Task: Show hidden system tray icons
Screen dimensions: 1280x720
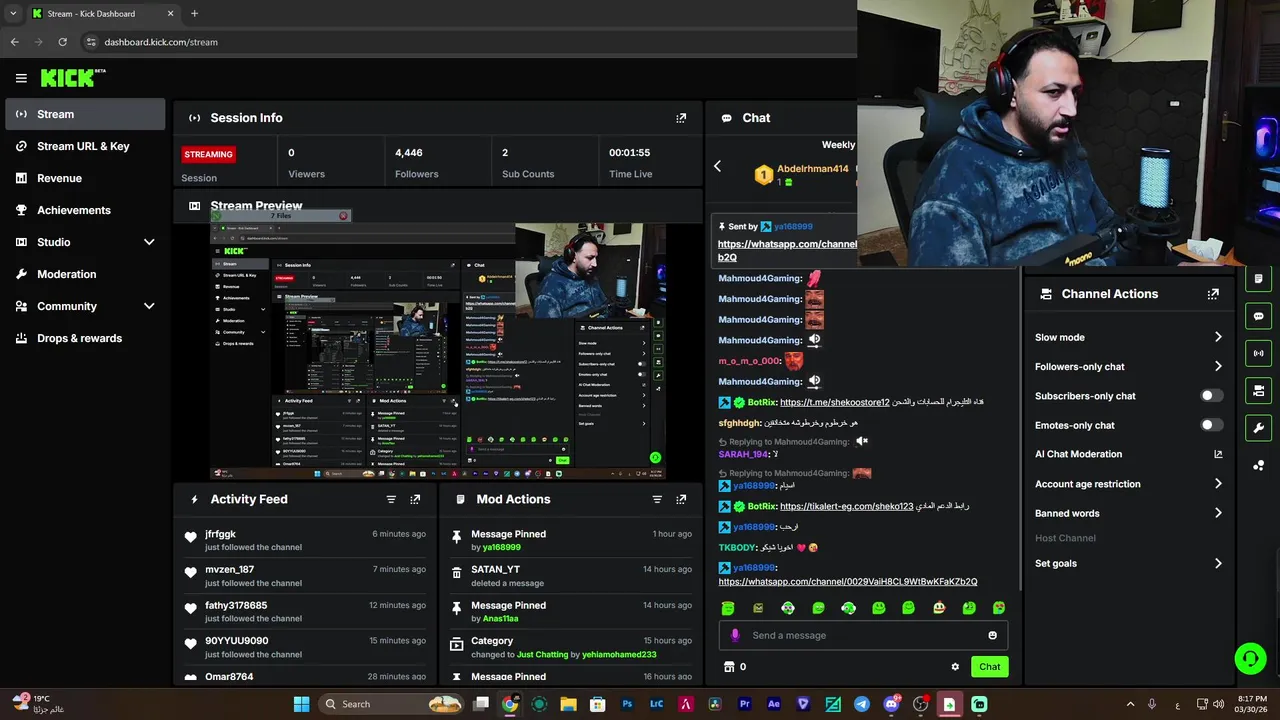Action: point(1130,704)
